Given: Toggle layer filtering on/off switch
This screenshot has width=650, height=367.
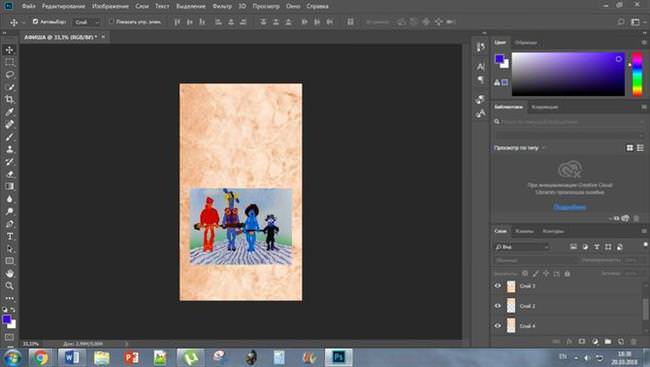Looking at the screenshot, I should tap(645, 245).
